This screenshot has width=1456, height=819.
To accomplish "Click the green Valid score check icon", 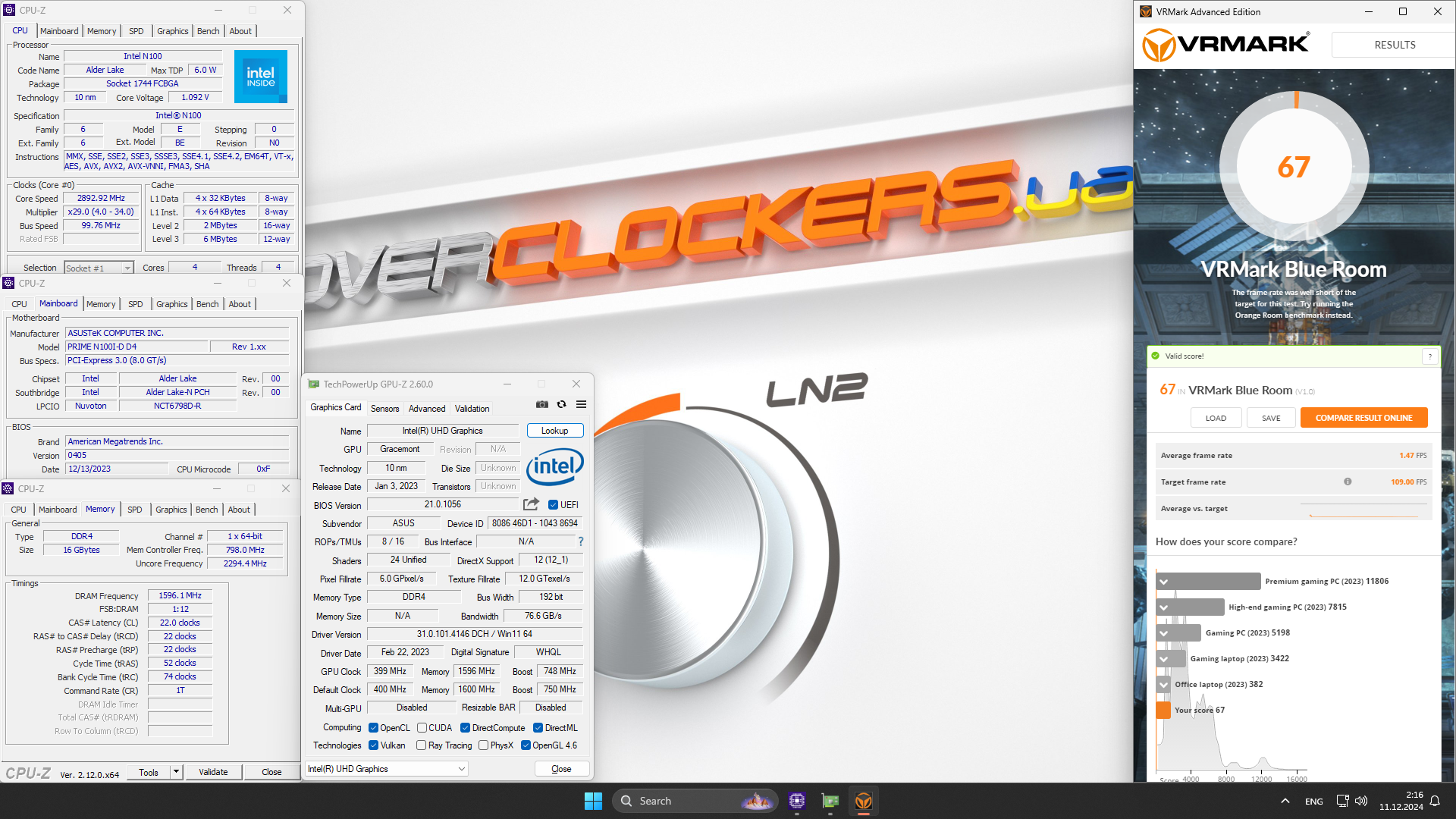I will (1155, 356).
